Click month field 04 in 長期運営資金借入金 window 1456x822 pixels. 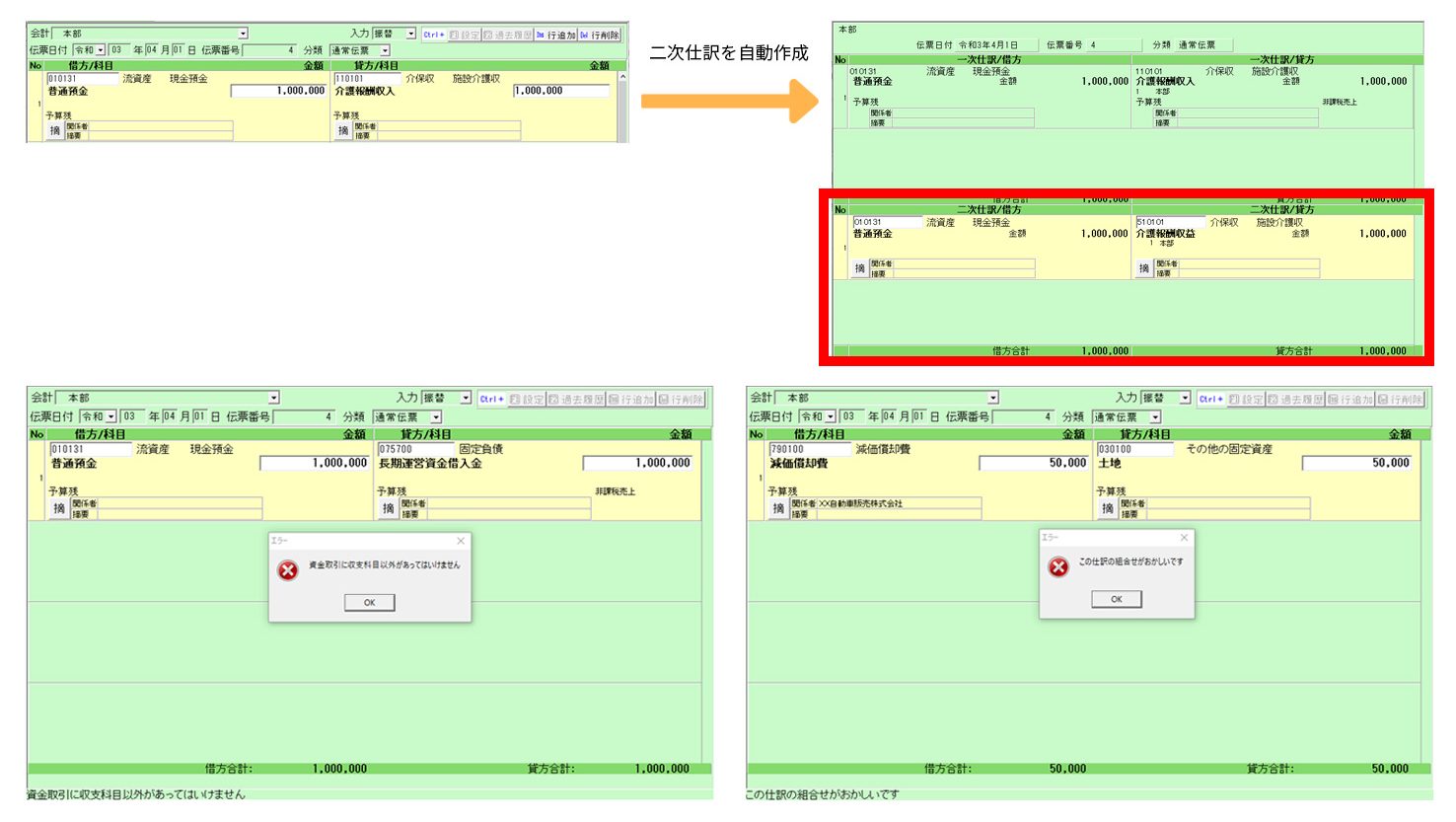[171, 416]
